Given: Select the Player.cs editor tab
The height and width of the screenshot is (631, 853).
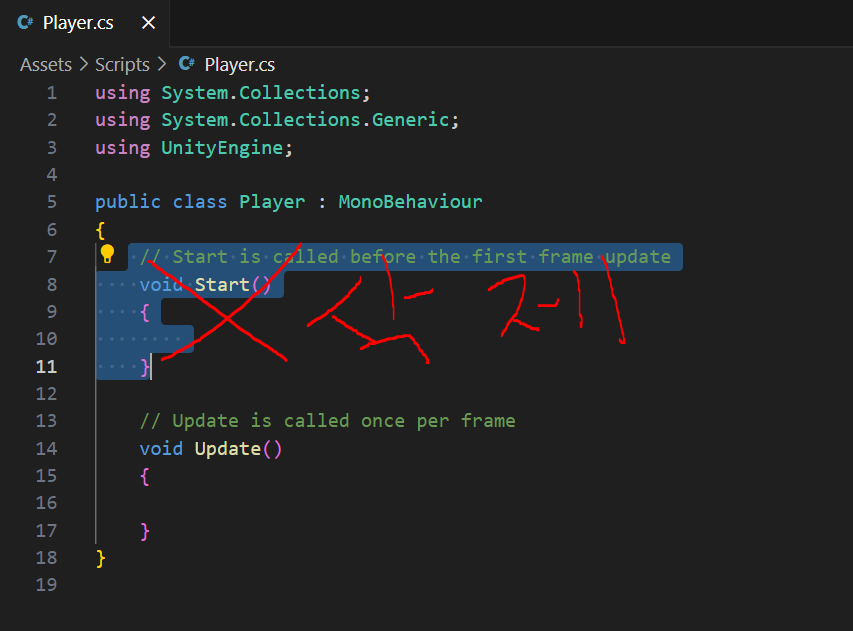Looking at the screenshot, I should tap(78, 23).
